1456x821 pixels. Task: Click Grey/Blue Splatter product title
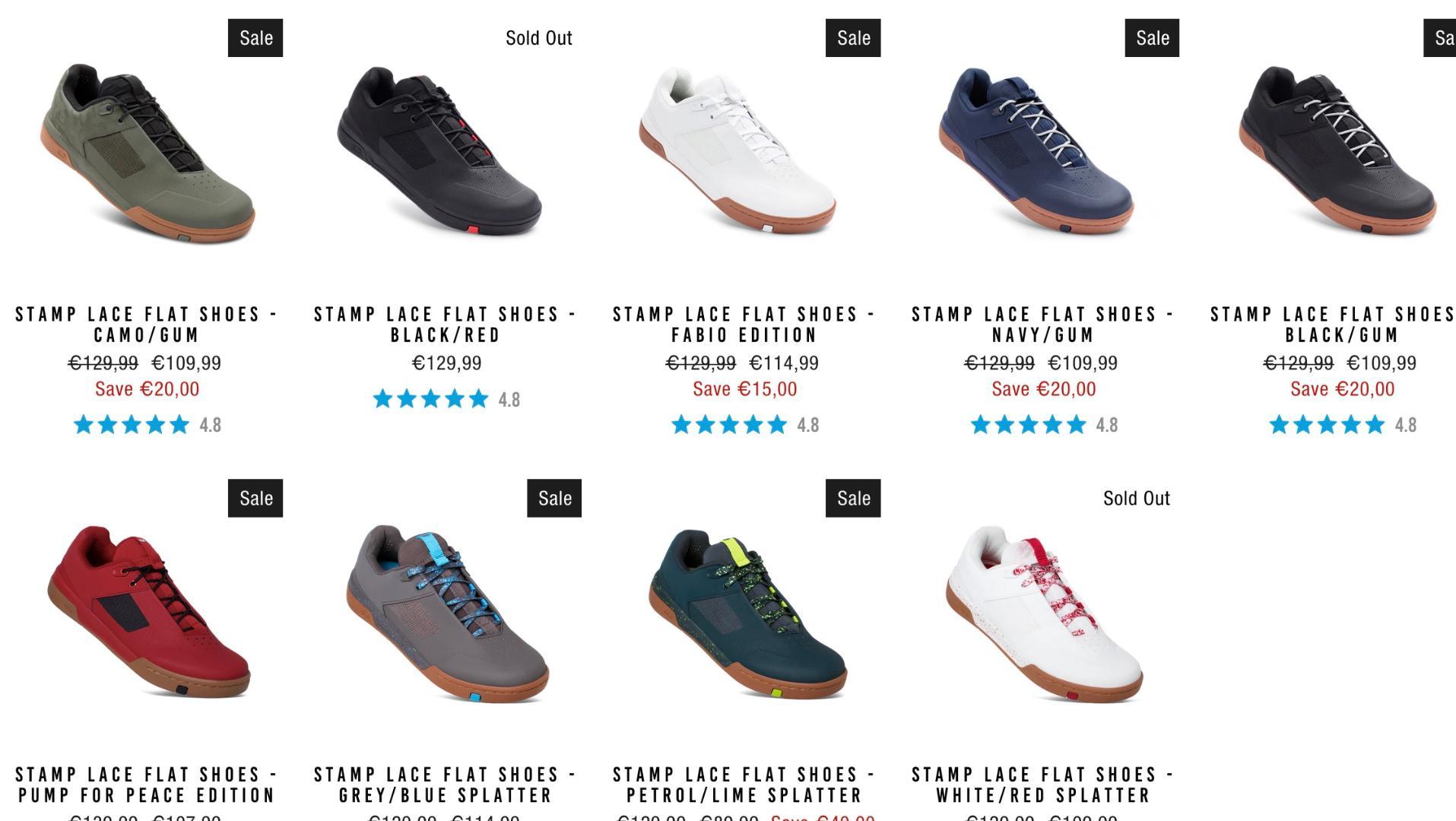coord(446,785)
